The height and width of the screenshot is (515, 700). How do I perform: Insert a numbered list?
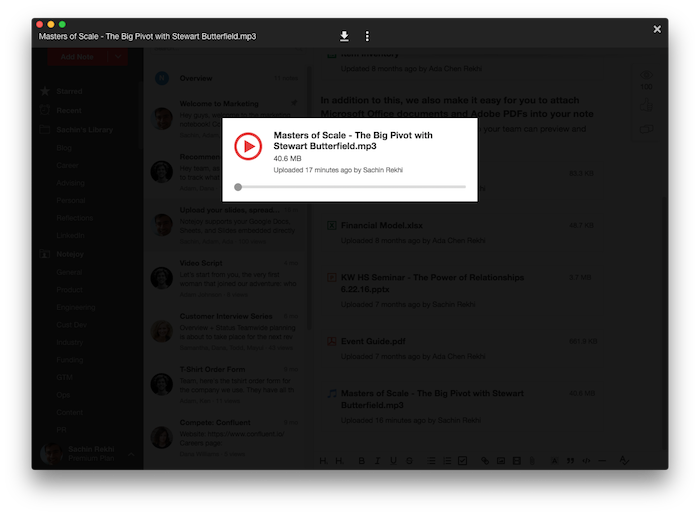447,461
